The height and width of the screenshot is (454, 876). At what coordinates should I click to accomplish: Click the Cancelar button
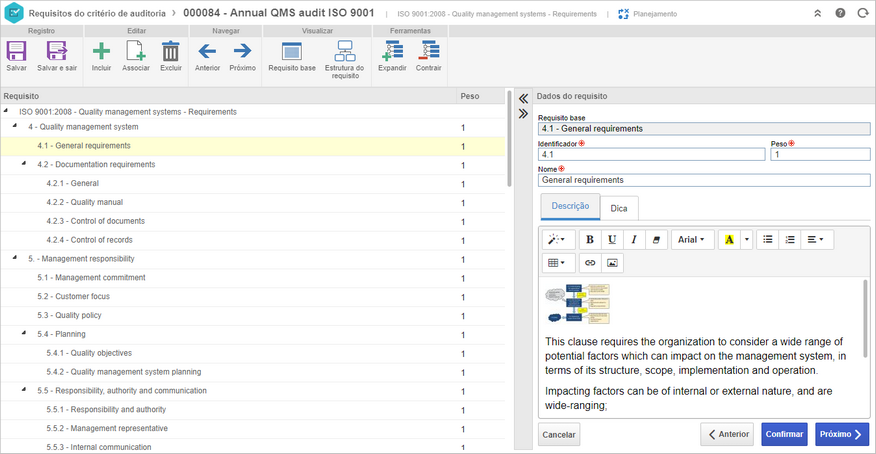point(559,434)
